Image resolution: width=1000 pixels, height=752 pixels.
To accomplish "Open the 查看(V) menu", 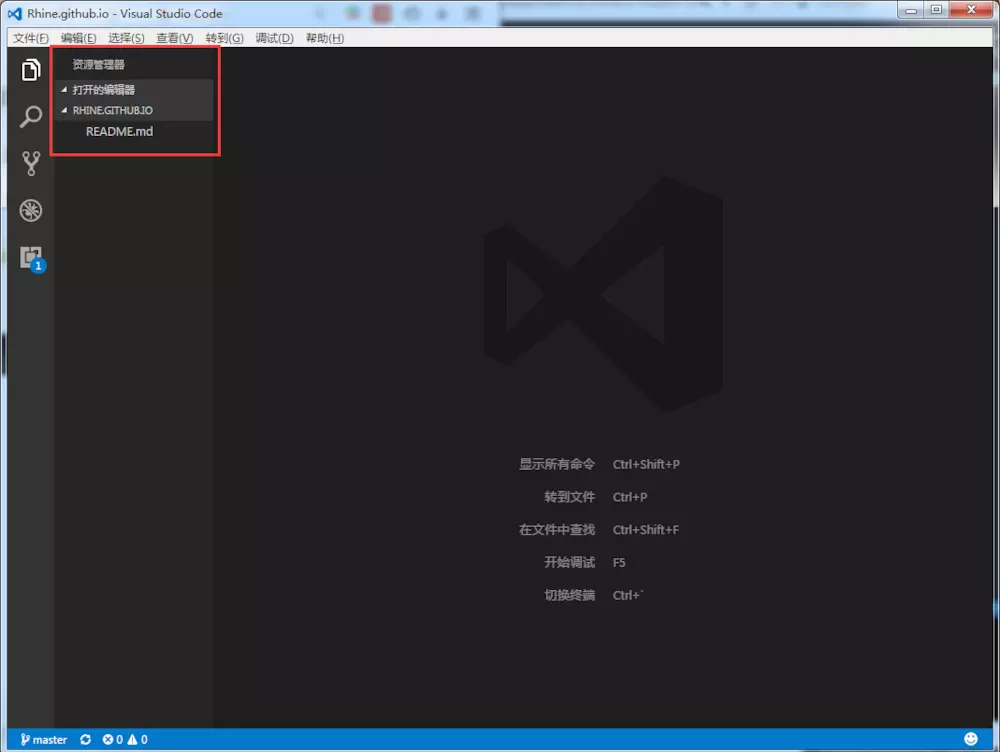I will (175, 38).
